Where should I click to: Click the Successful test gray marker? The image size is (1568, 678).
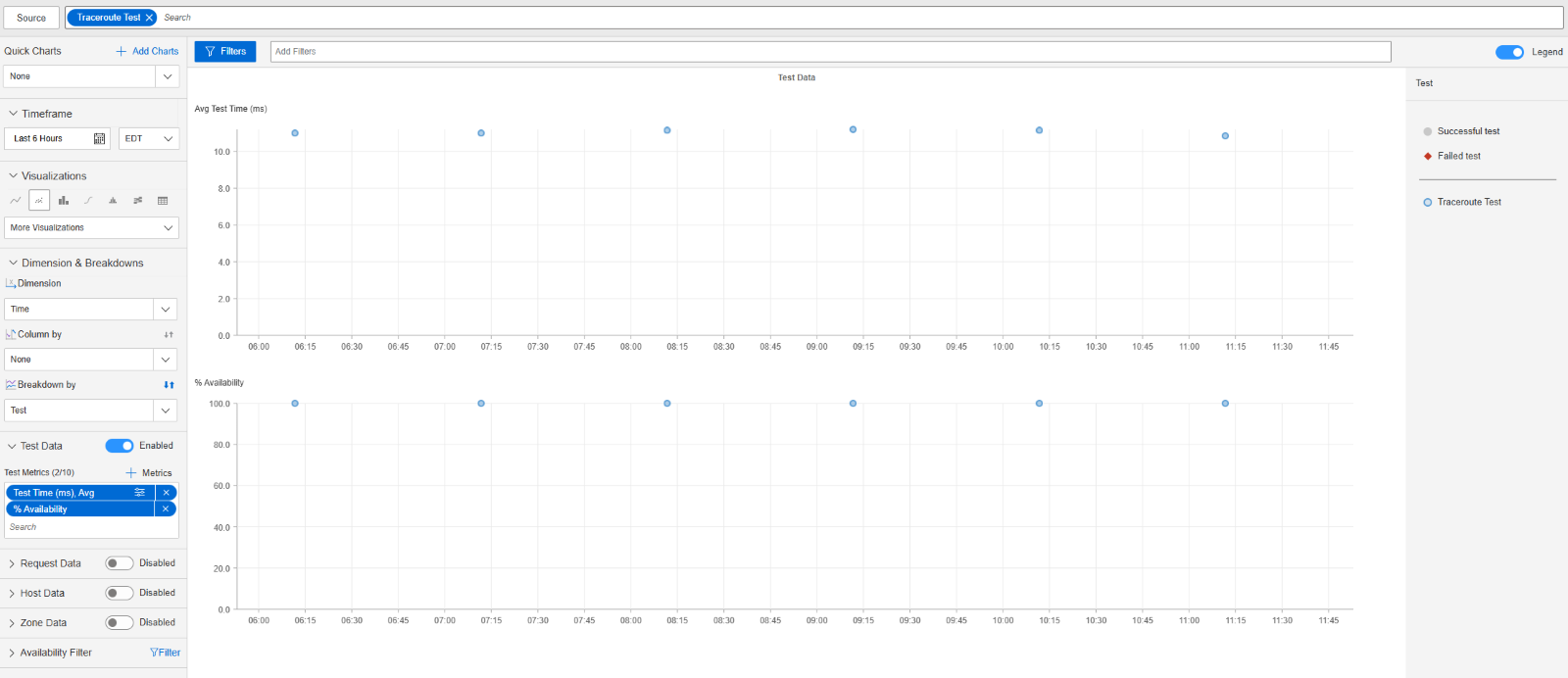(1428, 131)
